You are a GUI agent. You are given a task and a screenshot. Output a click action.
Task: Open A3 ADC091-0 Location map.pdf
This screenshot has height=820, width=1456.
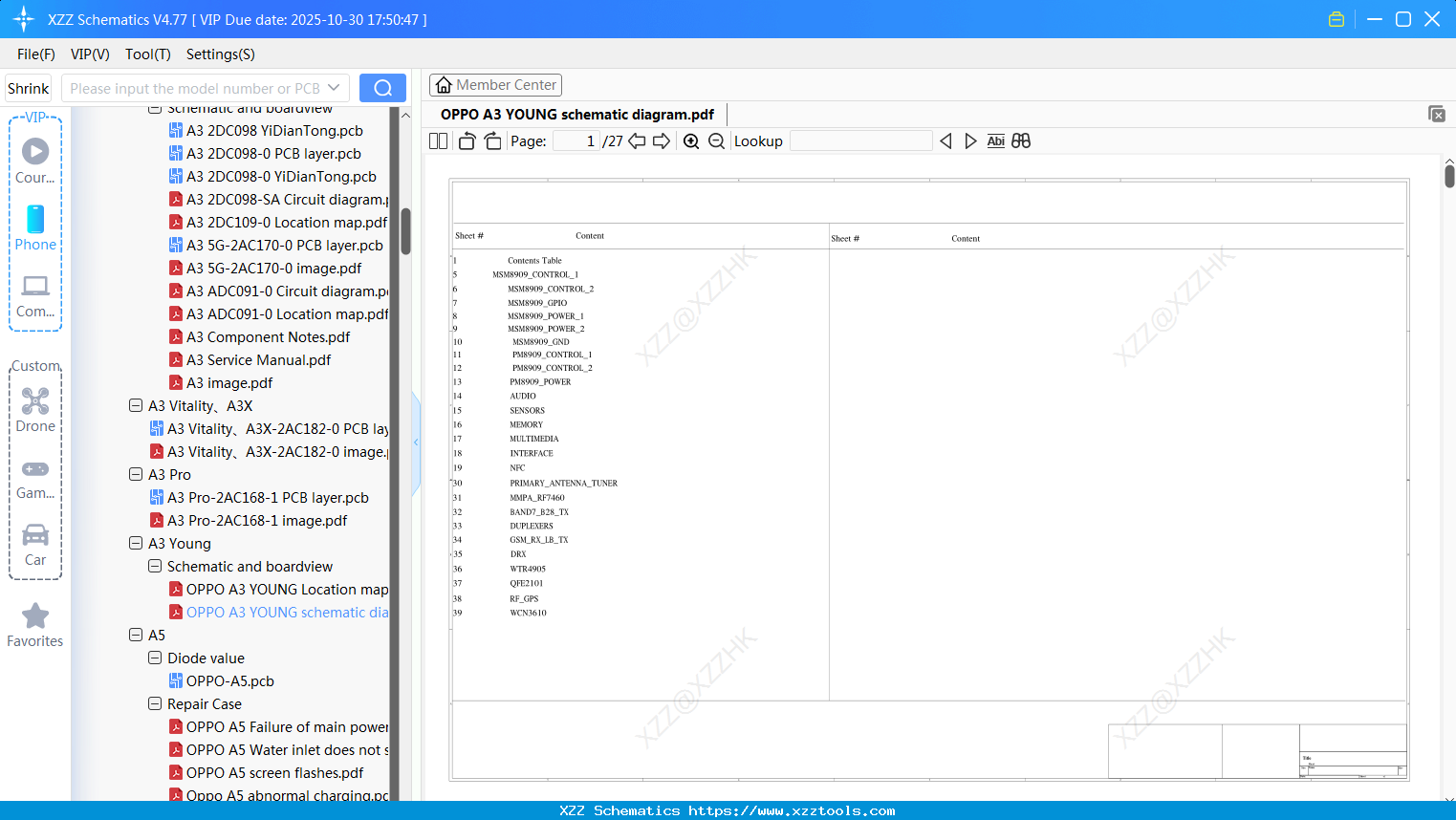(x=278, y=313)
